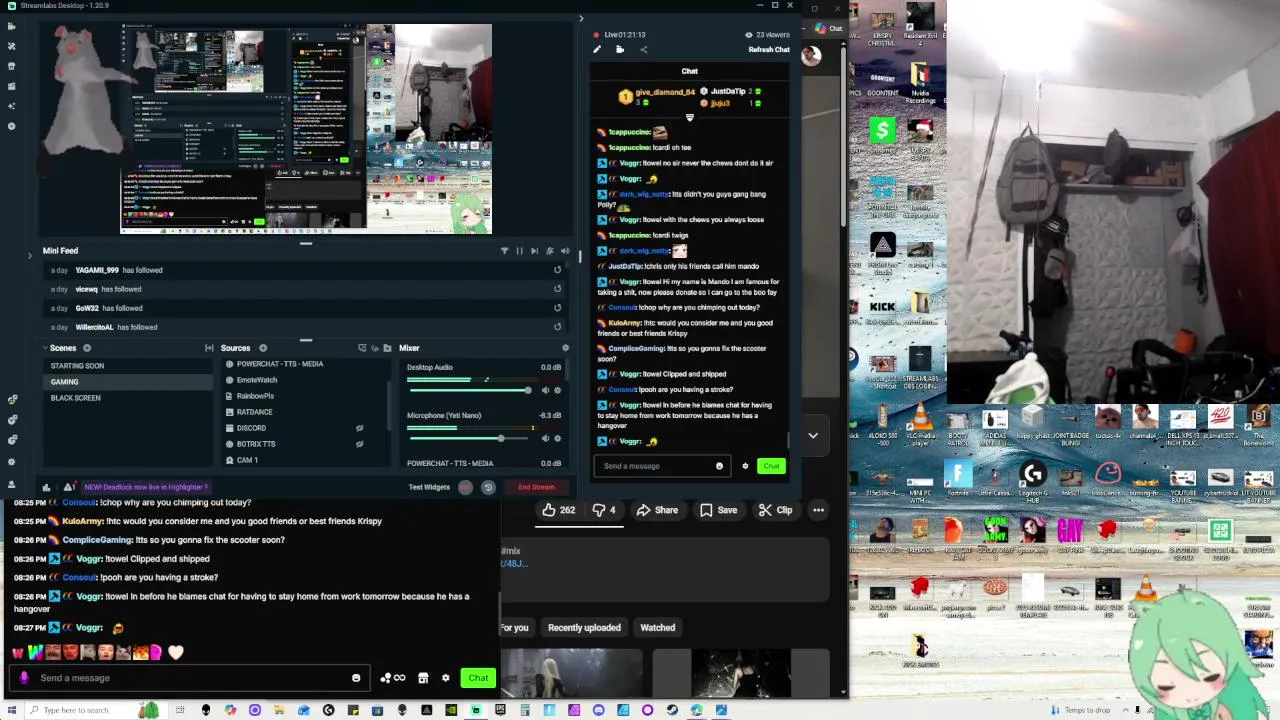Click Refresh Chat
Image resolution: width=1280 pixels, height=720 pixels.
tap(769, 50)
